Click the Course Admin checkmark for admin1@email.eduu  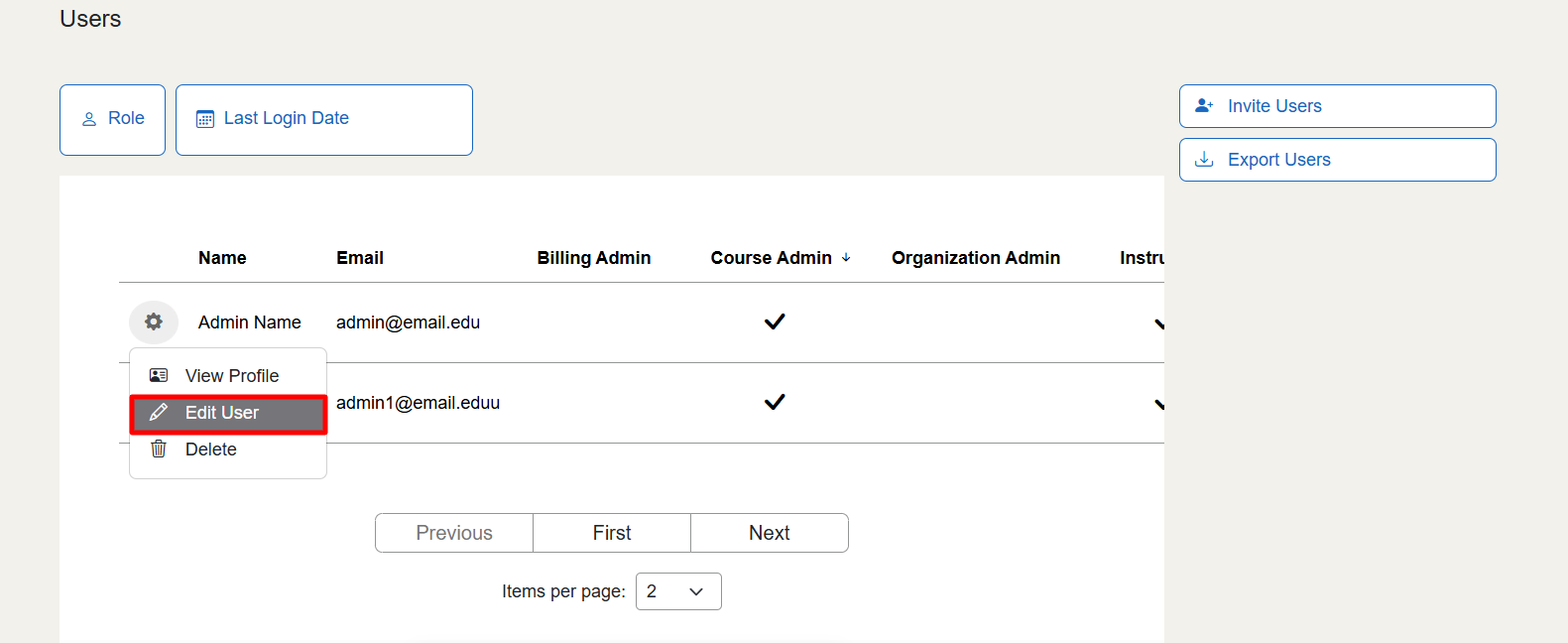coord(775,402)
